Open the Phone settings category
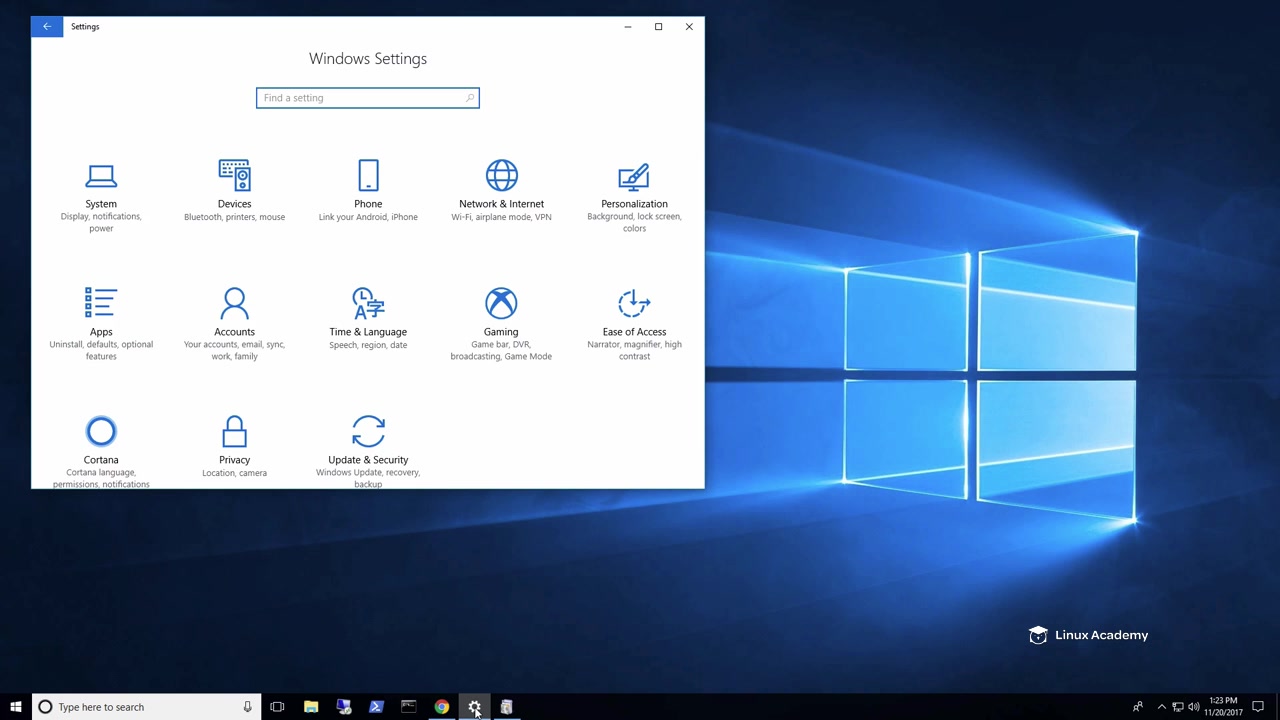This screenshot has width=1280, height=720. tap(368, 190)
